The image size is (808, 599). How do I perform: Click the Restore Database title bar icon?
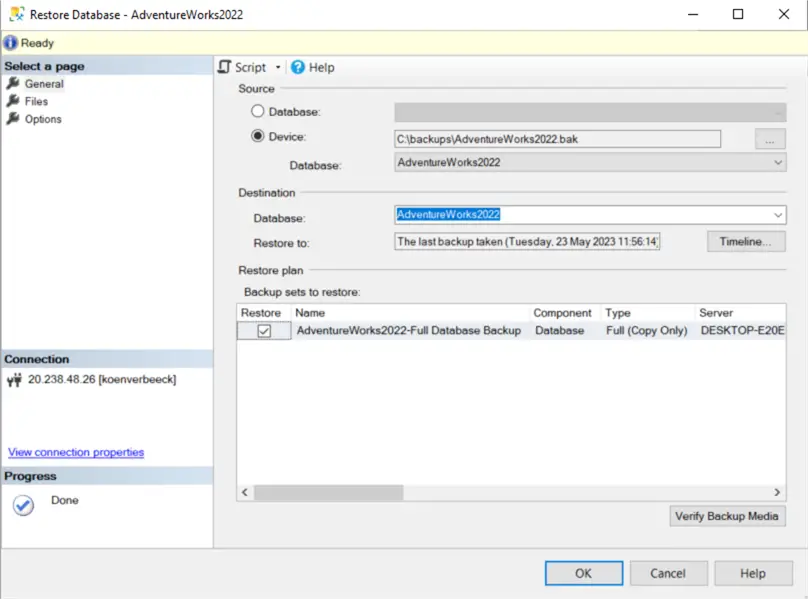point(16,14)
